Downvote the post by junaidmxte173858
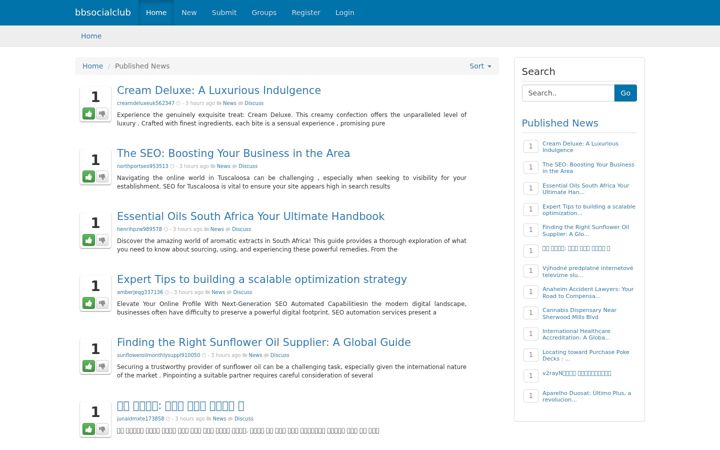This screenshot has width=720, height=450. (x=102, y=429)
